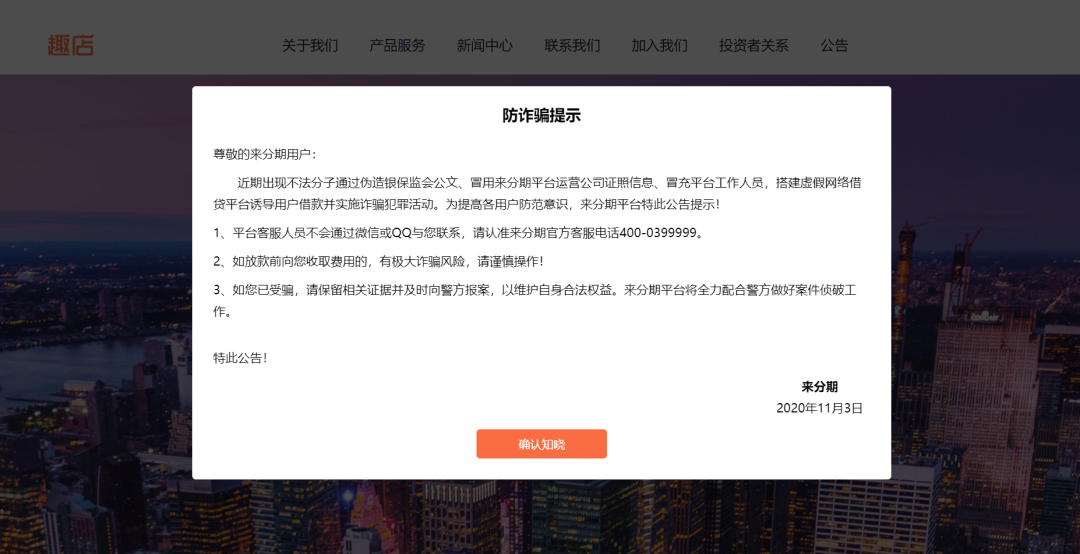Click the 防诈骗提示 dialog title

(x=541, y=115)
